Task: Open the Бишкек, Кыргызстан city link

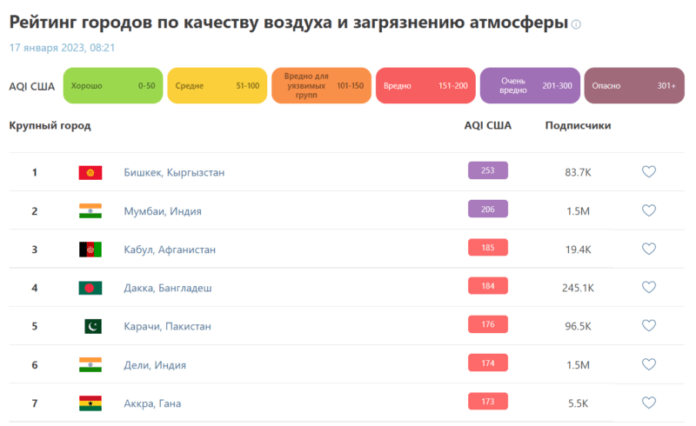Action: 174,173
